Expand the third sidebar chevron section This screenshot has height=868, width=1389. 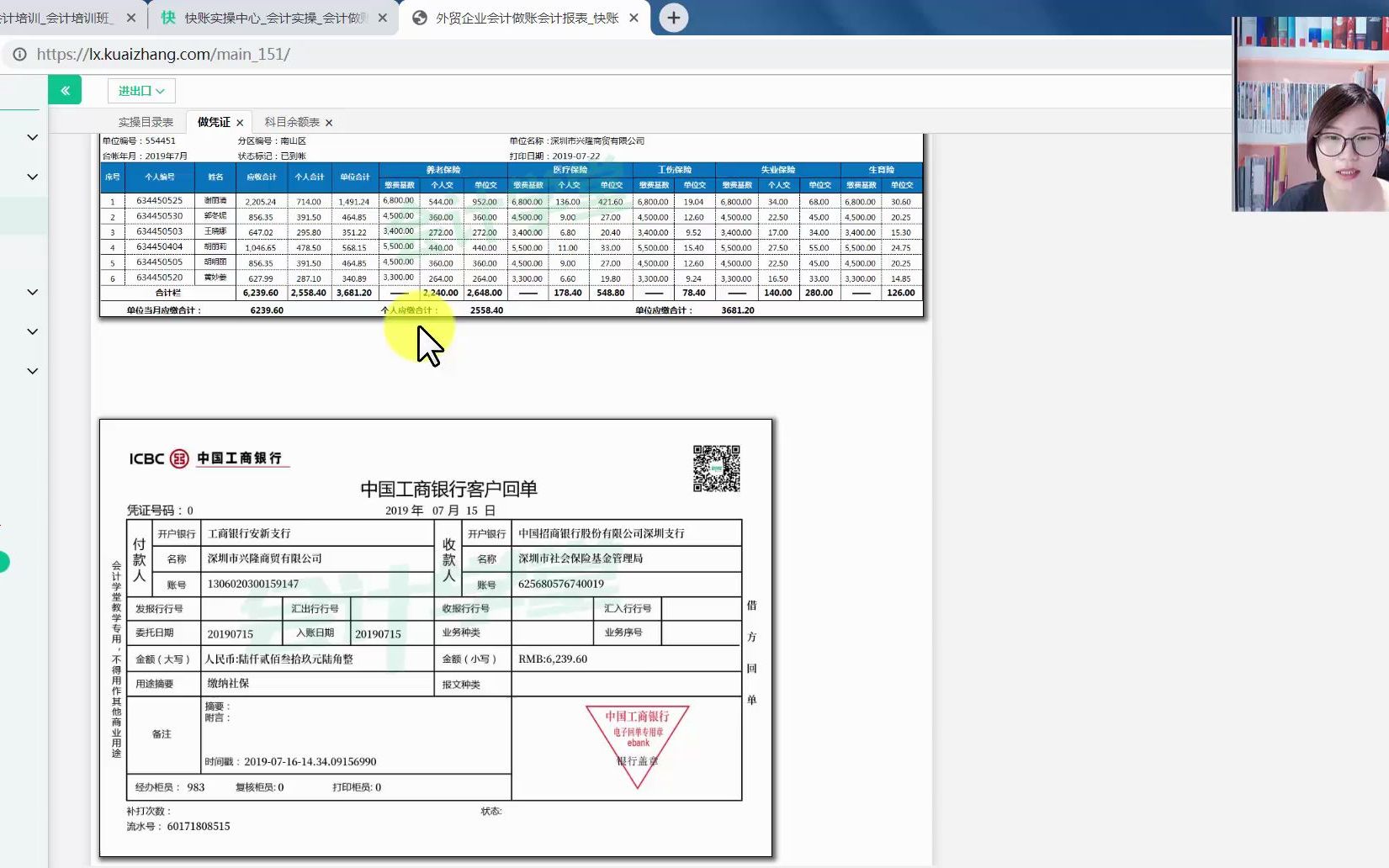[x=32, y=292]
